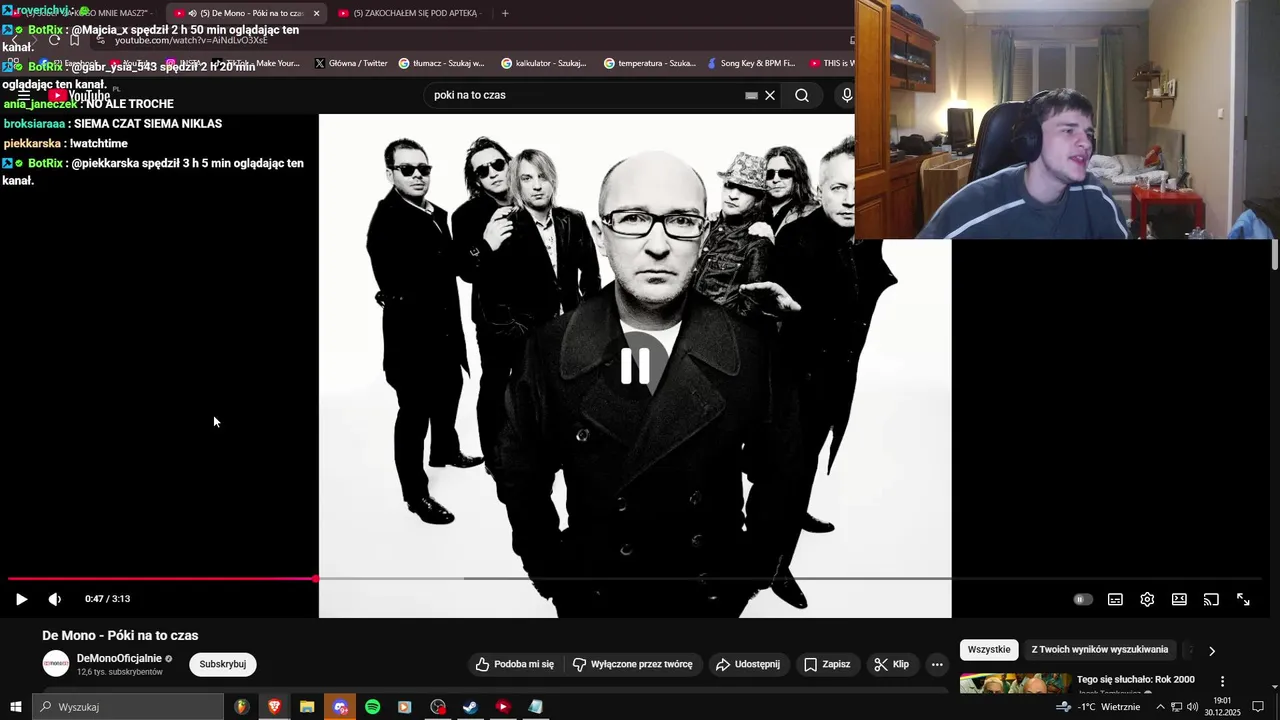This screenshot has width=1280, height=720.
Task: Open File Explorer from taskbar
Action: (307, 707)
